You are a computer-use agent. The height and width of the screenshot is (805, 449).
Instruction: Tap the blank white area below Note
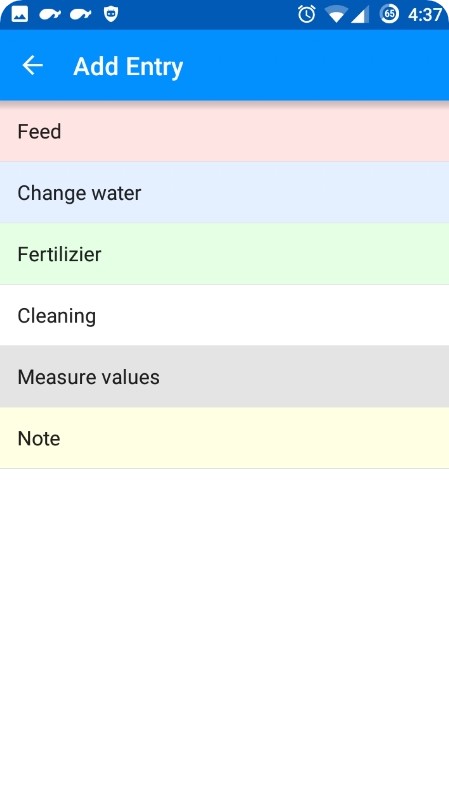(224, 637)
